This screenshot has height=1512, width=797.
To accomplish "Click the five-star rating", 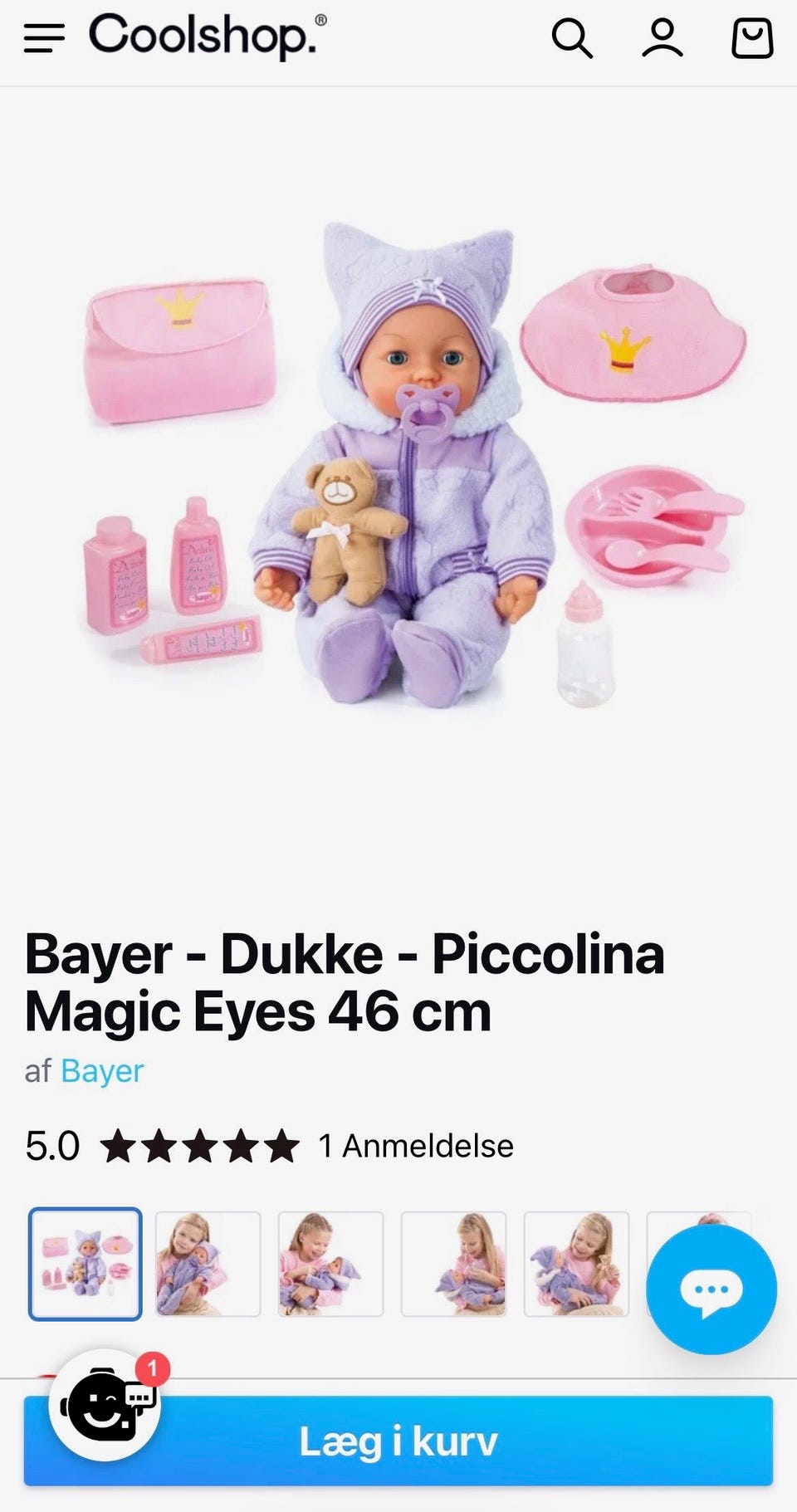I will click(x=199, y=1146).
